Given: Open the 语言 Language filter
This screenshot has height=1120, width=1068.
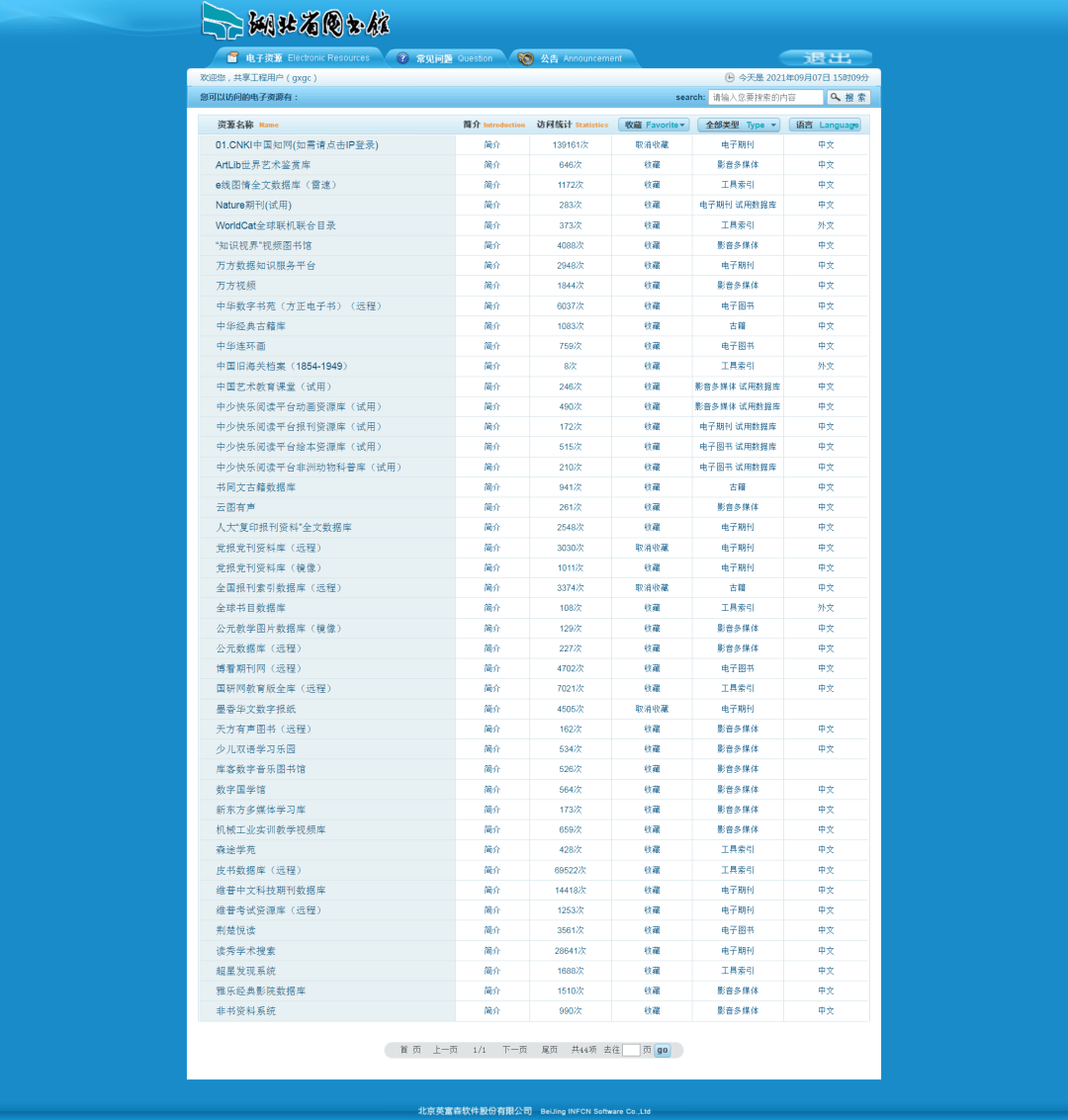Looking at the screenshot, I should coord(825,125).
